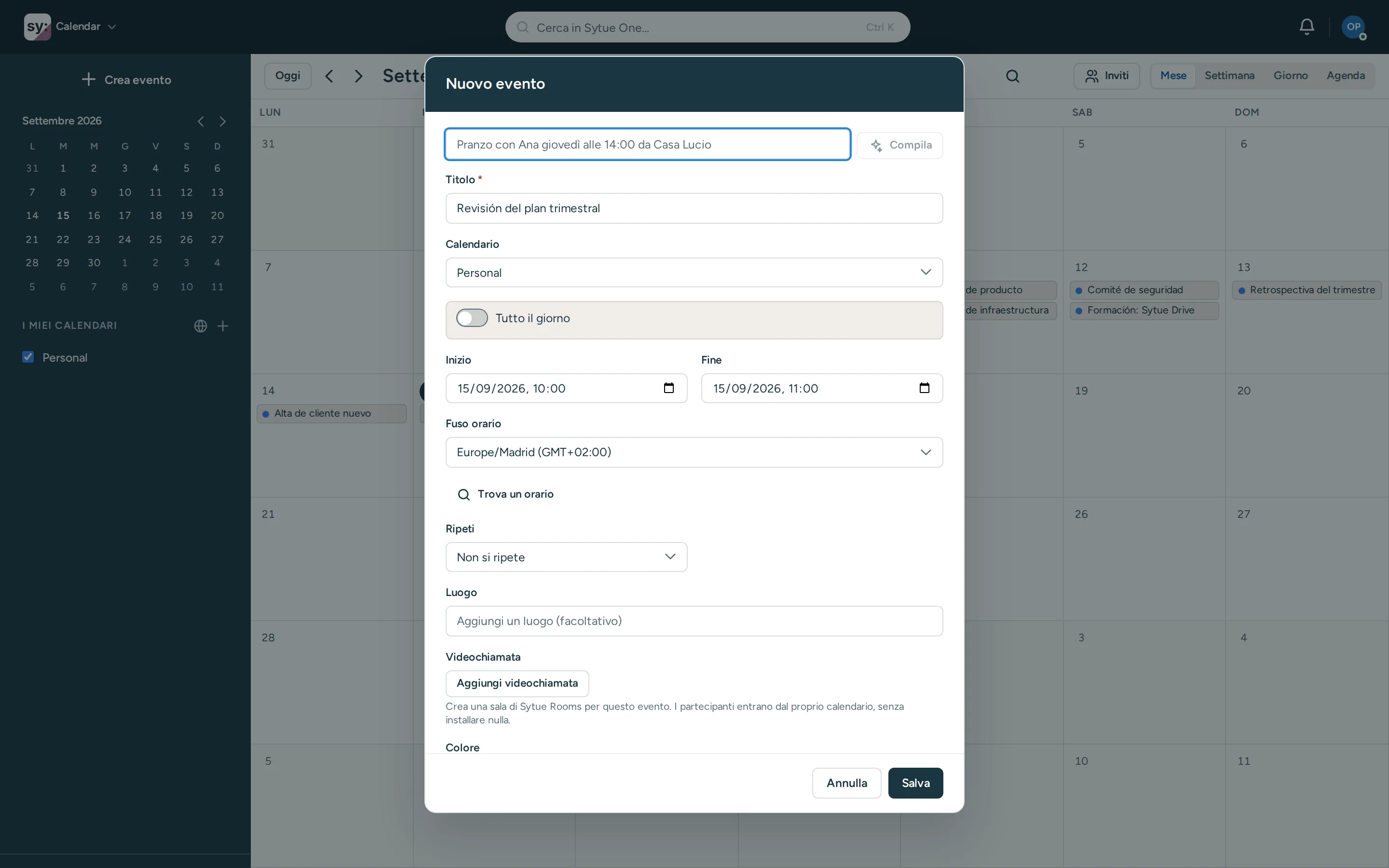Click the calendar search magnifier icon
The width and height of the screenshot is (1389, 868).
(1012, 76)
